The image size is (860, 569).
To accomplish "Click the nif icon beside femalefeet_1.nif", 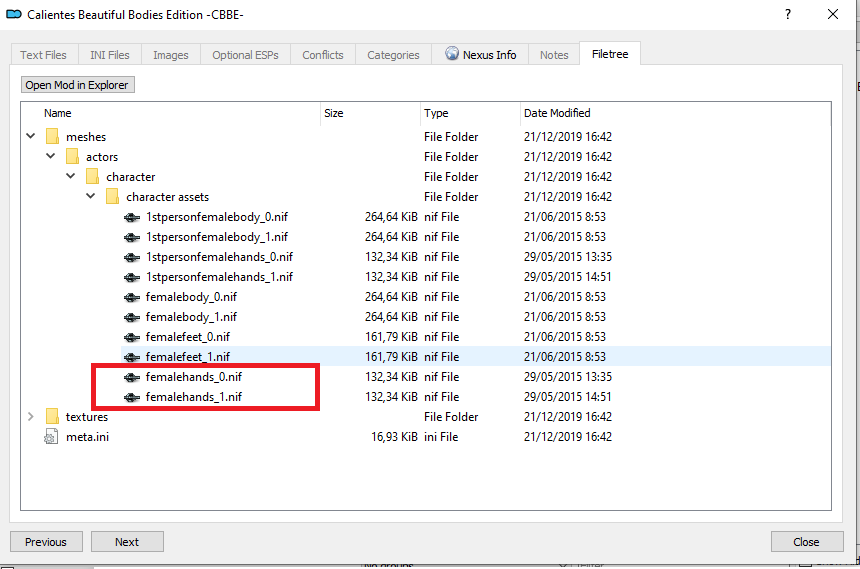I will (132, 357).
